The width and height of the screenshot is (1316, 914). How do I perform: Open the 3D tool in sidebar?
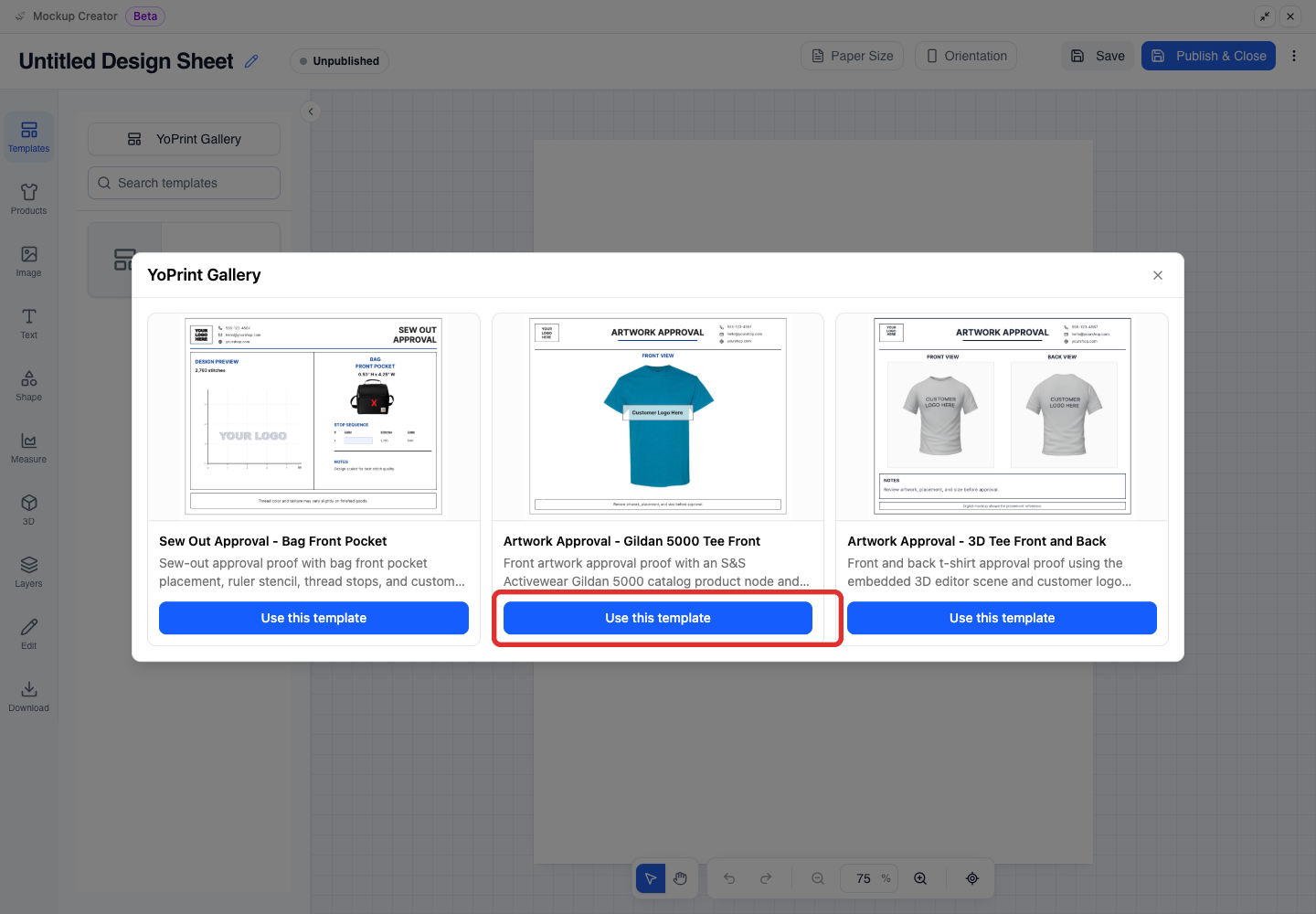[x=29, y=510]
